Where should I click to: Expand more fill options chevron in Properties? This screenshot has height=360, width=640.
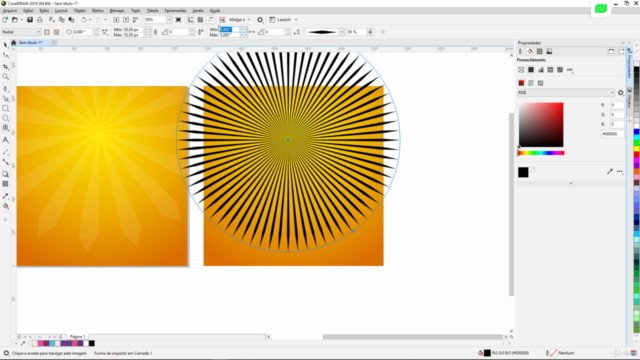571,184
